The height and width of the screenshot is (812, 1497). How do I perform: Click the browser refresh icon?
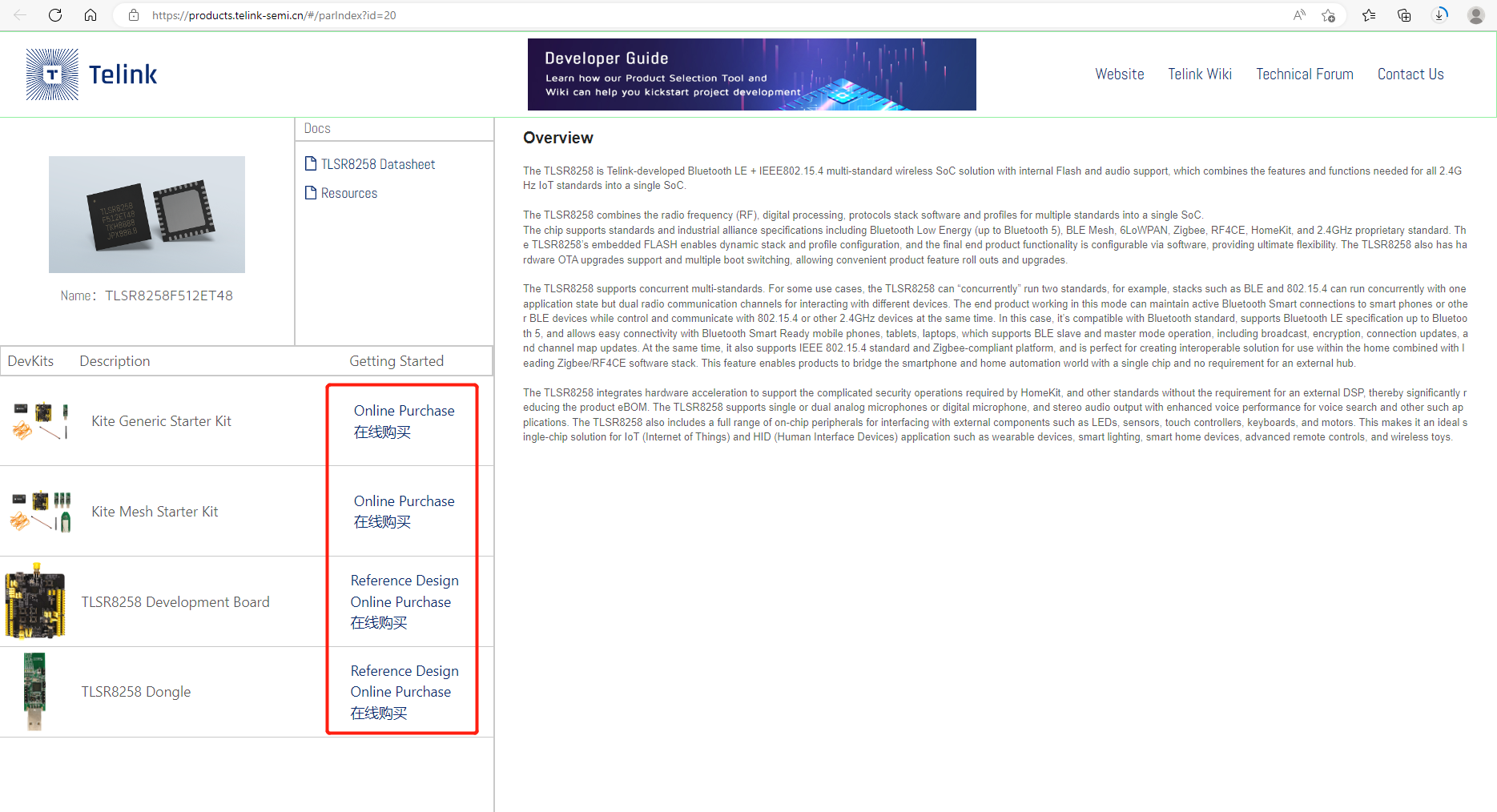coord(55,15)
